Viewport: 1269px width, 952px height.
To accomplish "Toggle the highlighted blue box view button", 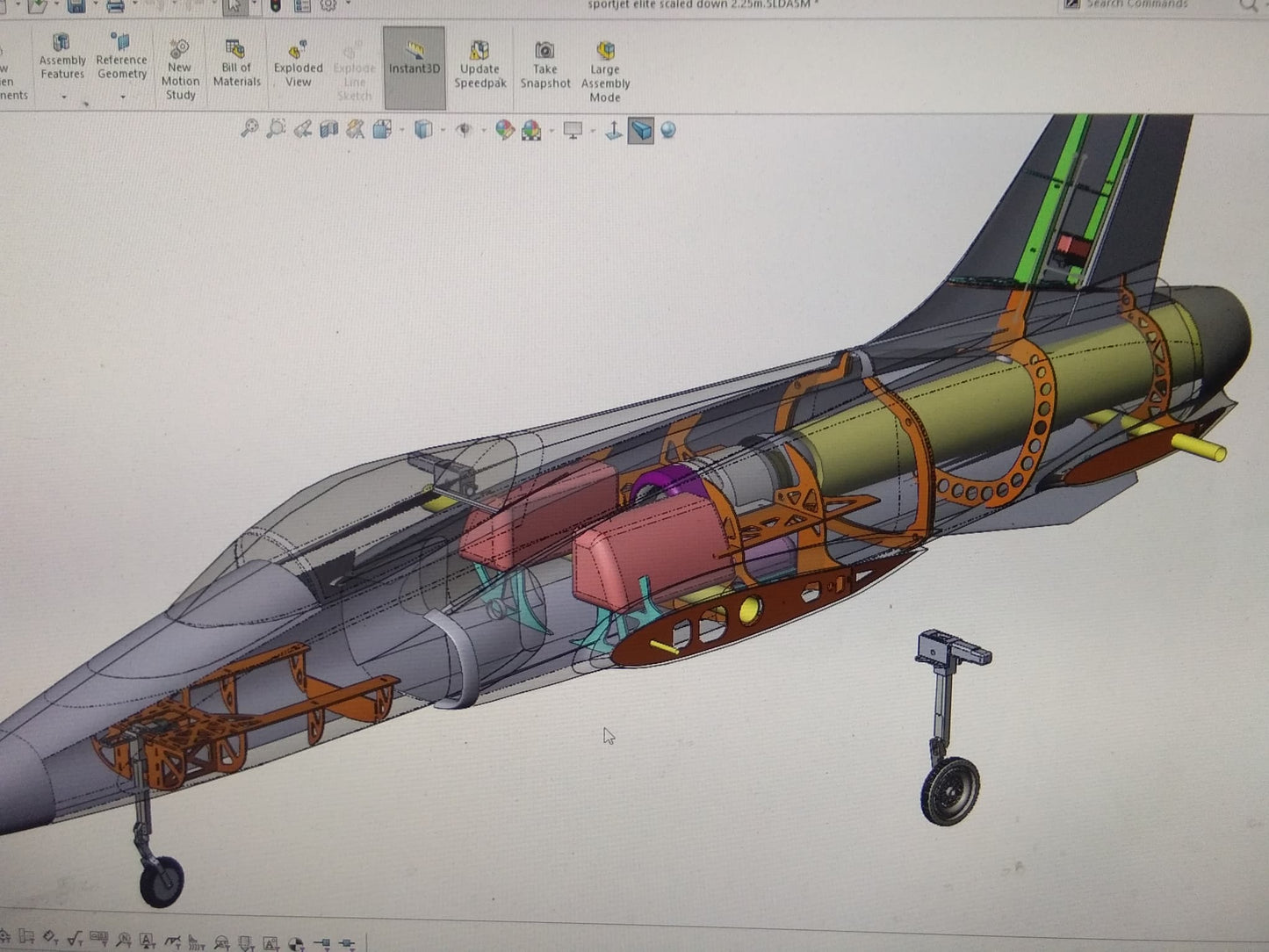I will coord(641,131).
